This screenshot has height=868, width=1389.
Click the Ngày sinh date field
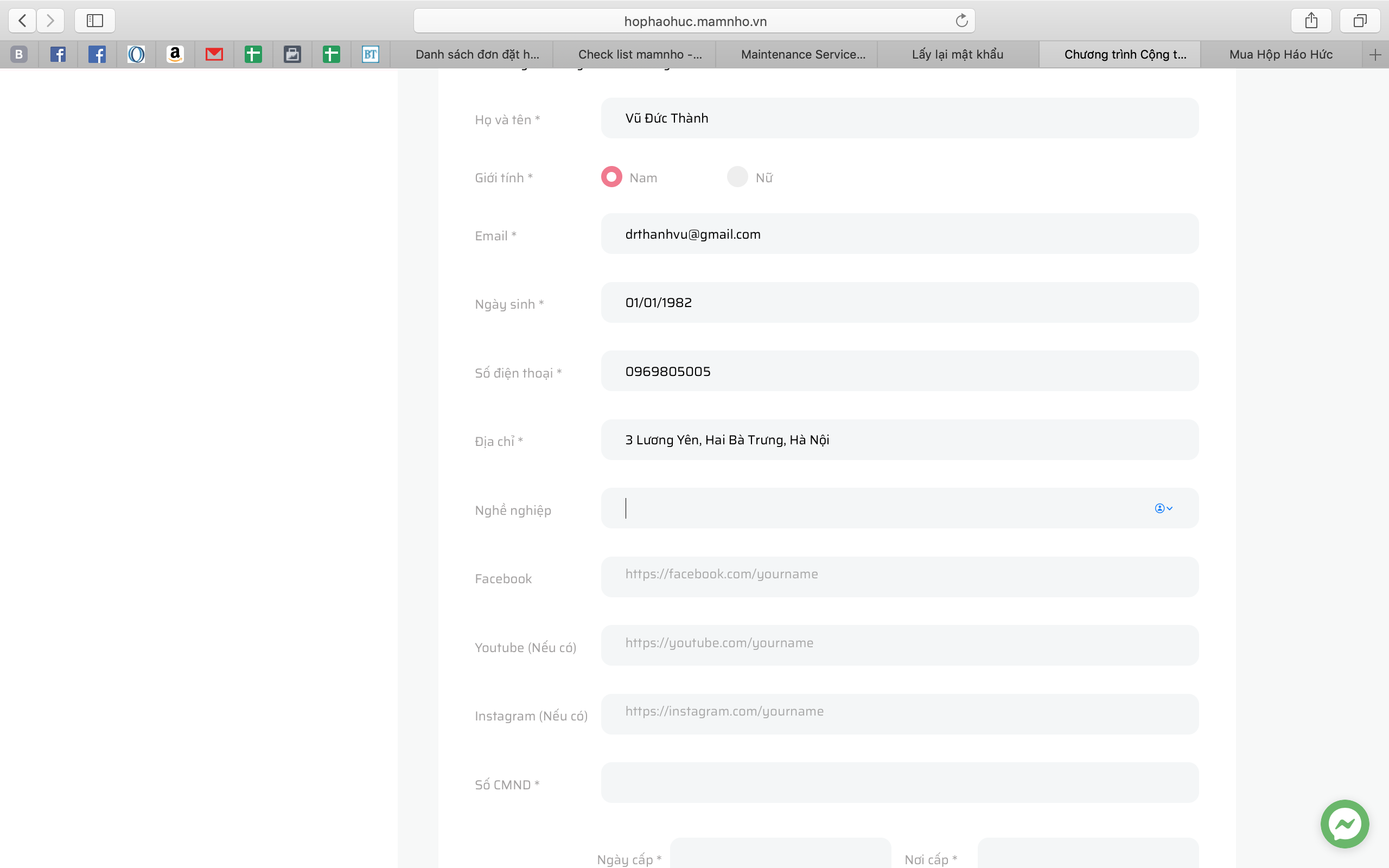[900, 303]
